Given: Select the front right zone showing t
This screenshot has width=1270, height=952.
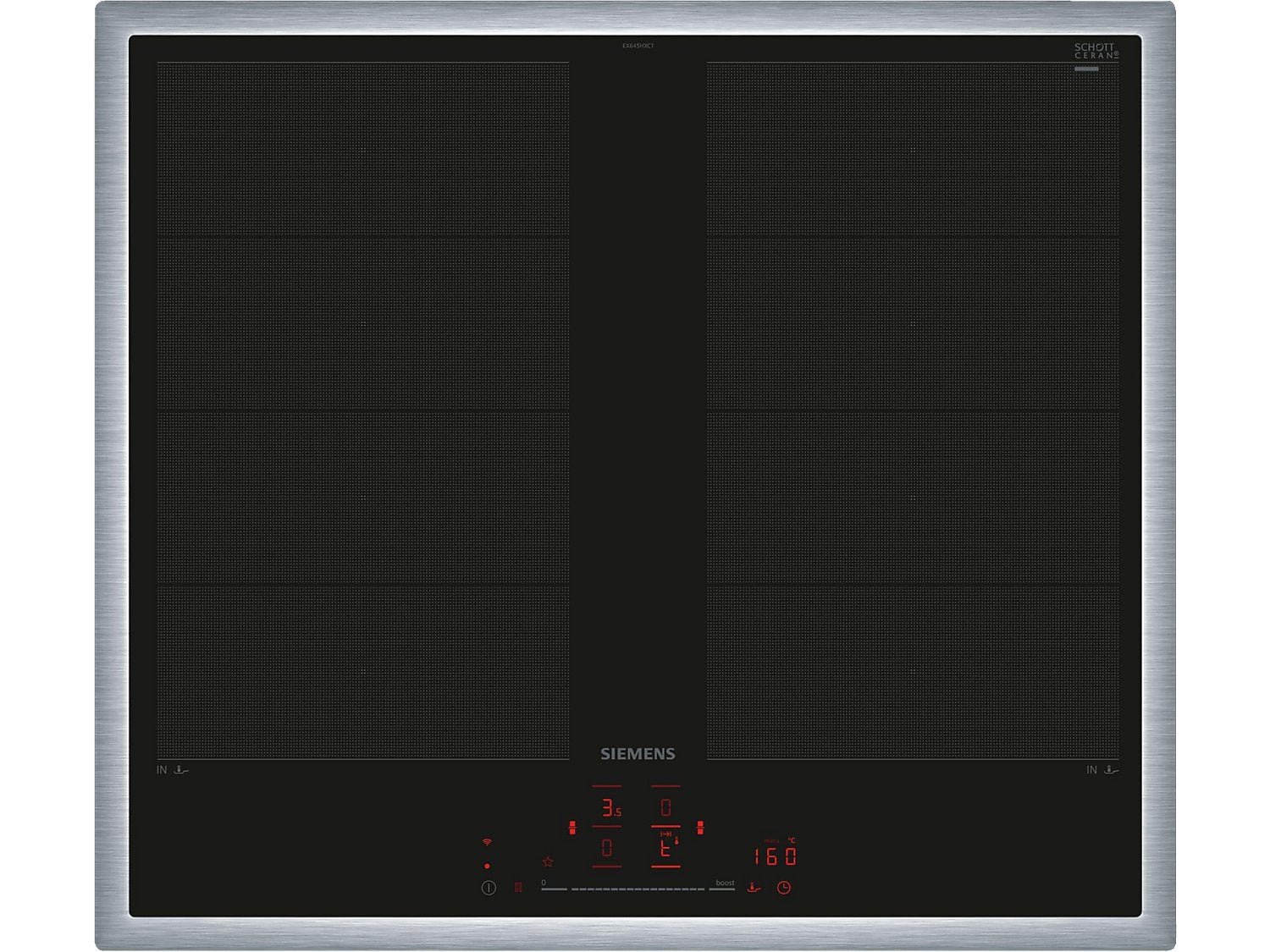Looking at the screenshot, I should click(666, 848).
